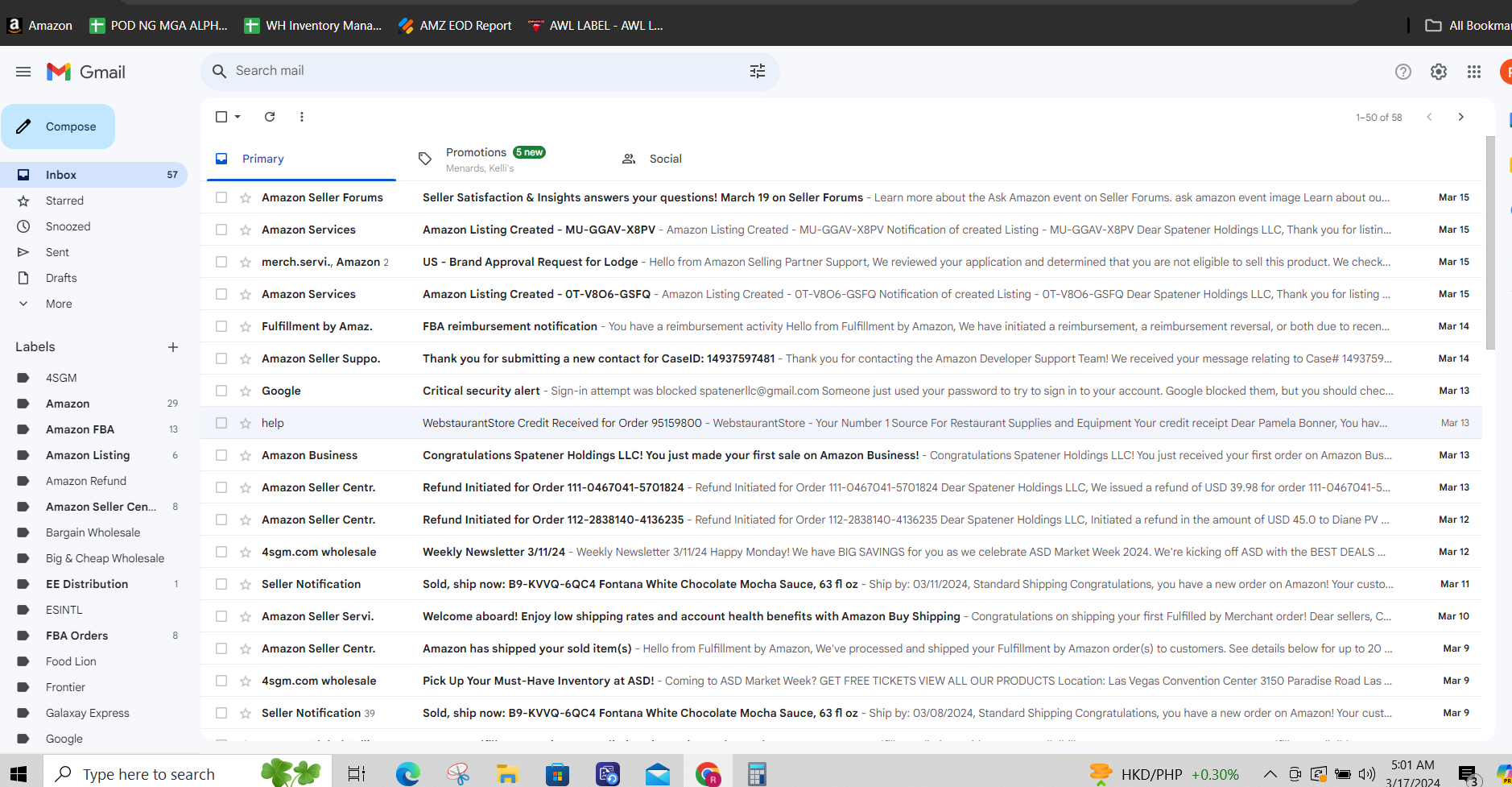Open the More options three-dot menu
1512x787 pixels.
(302, 117)
